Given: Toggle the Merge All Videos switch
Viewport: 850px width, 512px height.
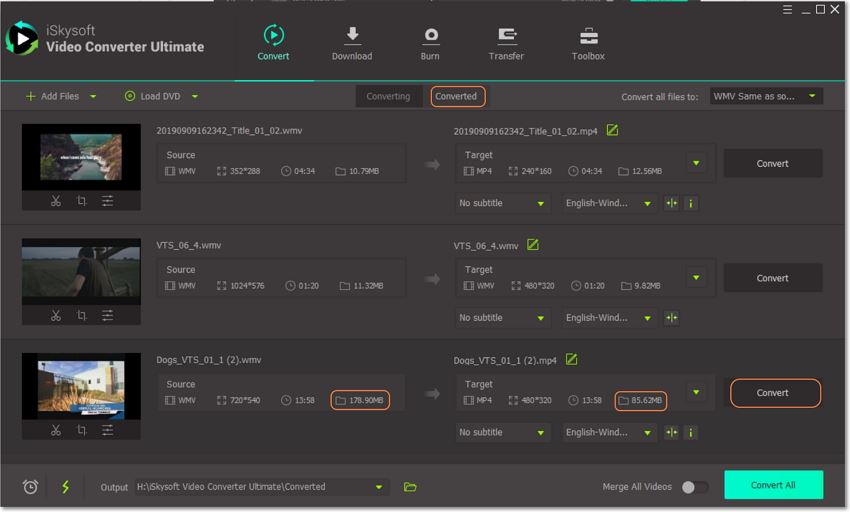Looking at the screenshot, I should click(x=694, y=487).
